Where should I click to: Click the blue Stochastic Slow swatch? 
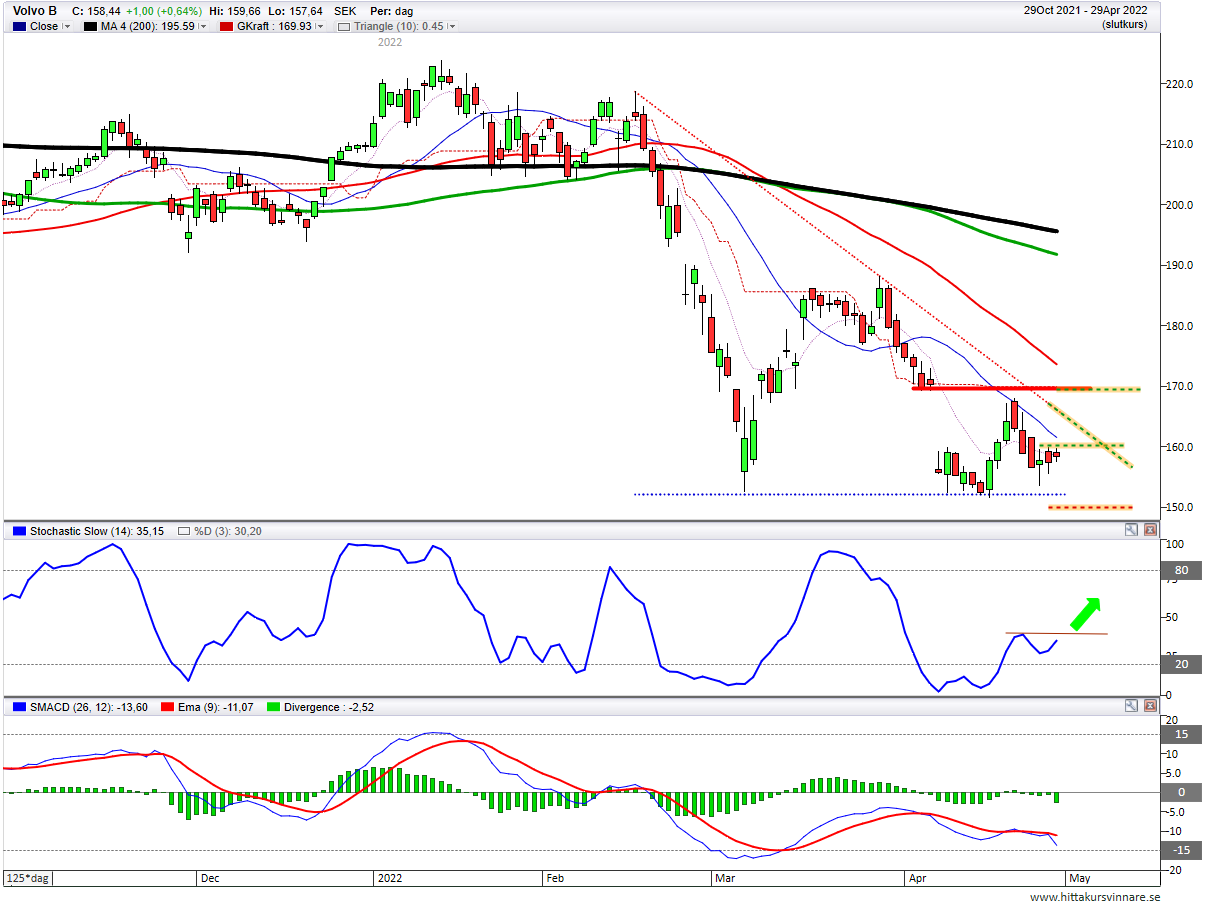(x=18, y=531)
